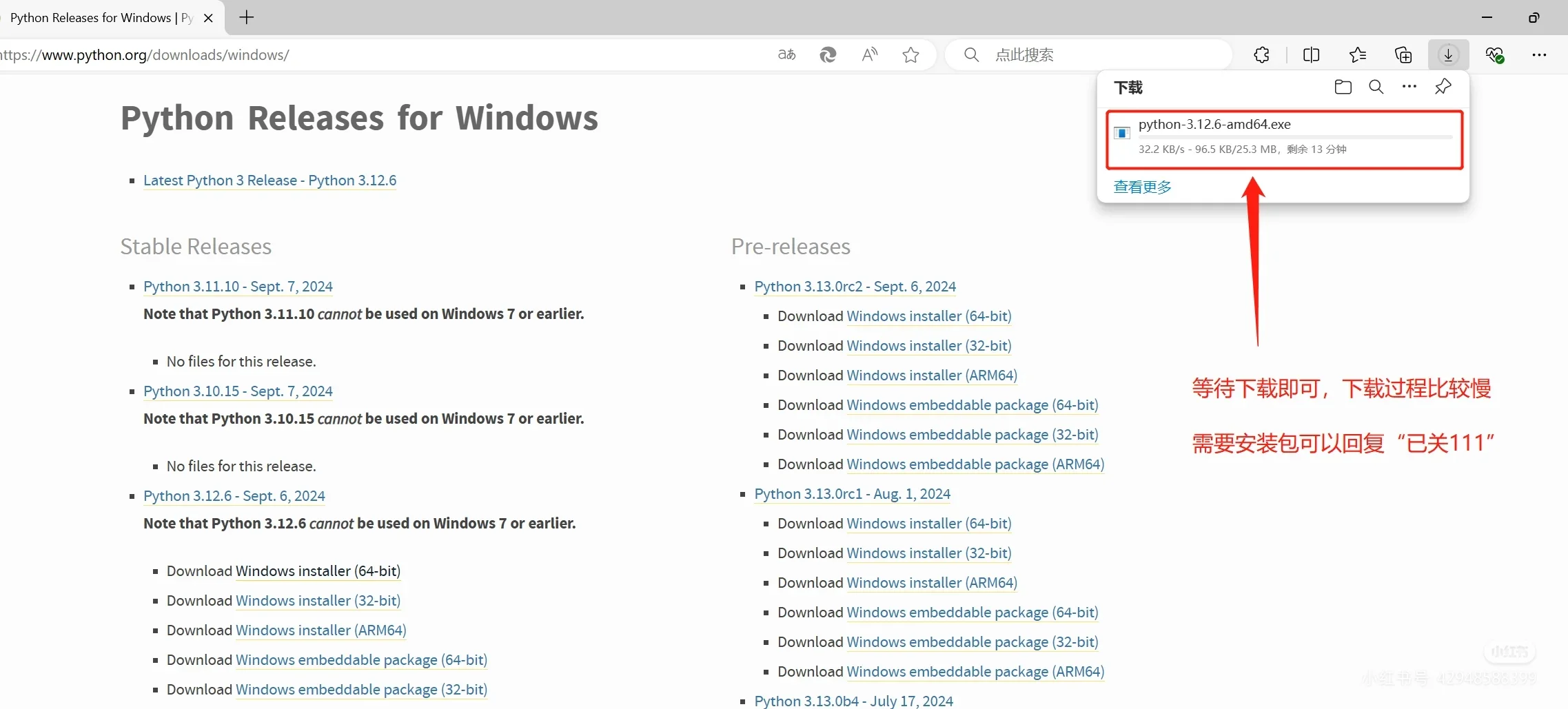Click the swirl-shaped icon beside the translate icon

(x=828, y=54)
